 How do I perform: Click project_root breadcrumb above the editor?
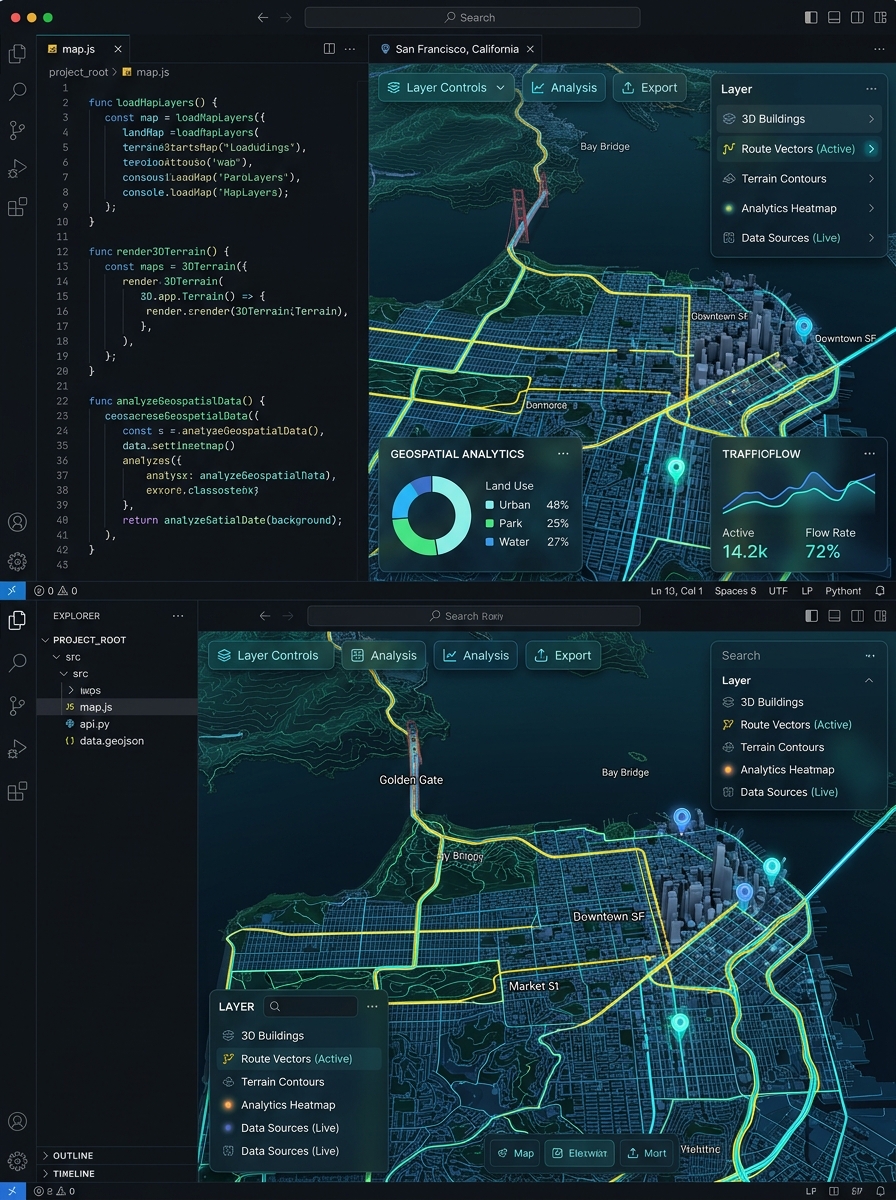81,72
